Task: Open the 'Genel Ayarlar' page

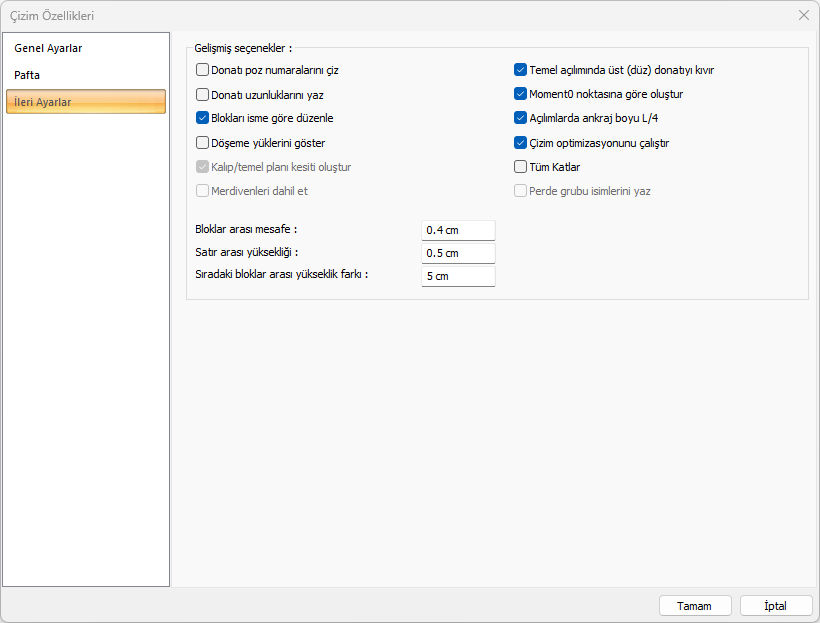Action: tap(48, 48)
